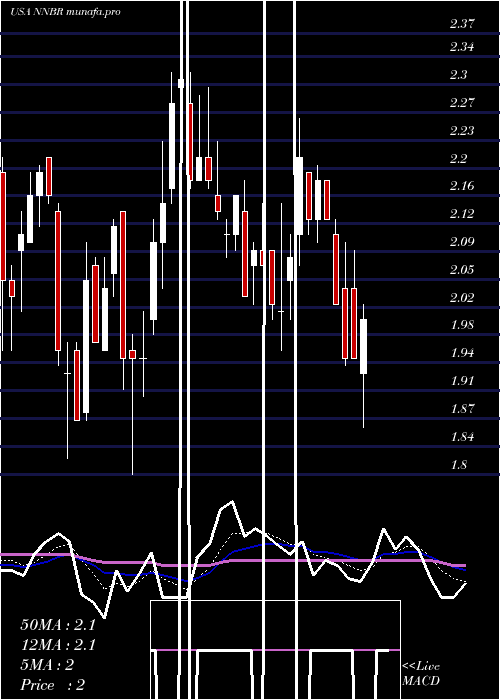This screenshot has height=700, width=500.
Task: Click the 2.34 price axis label
Action: [461, 46]
